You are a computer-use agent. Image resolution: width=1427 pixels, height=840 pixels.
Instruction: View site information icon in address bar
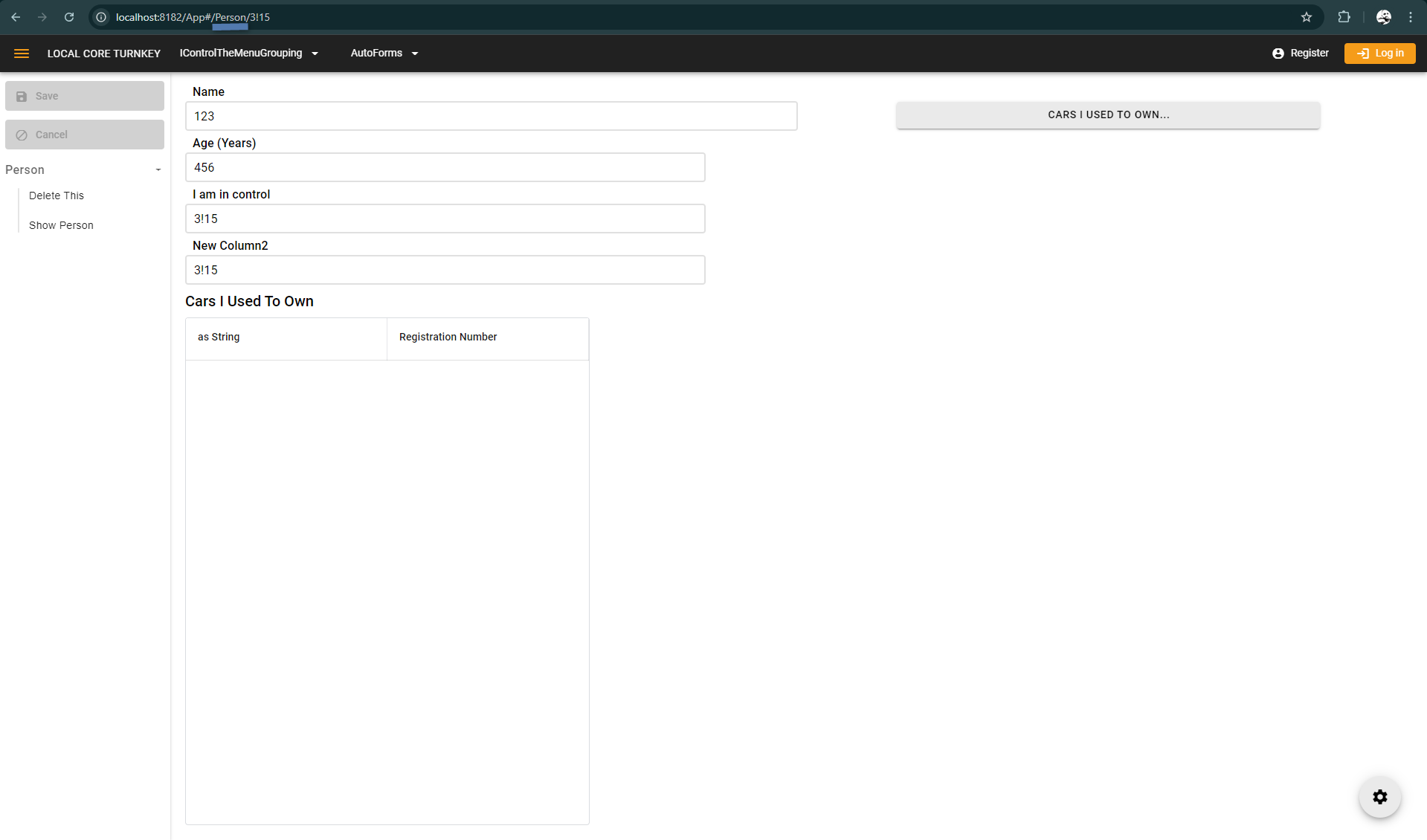coord(101,17)
